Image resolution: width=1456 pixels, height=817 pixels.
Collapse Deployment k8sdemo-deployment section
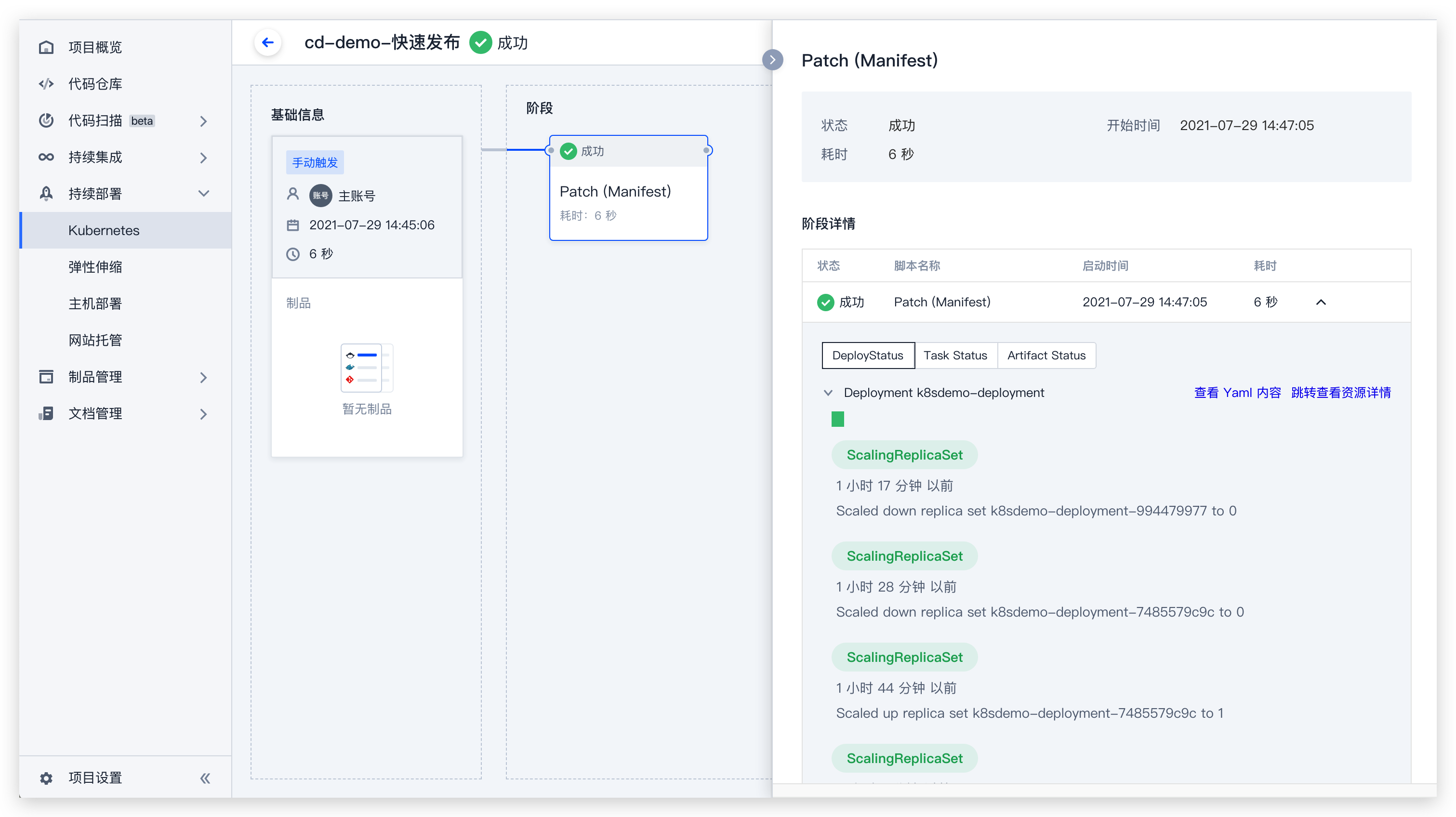point(828,393)
